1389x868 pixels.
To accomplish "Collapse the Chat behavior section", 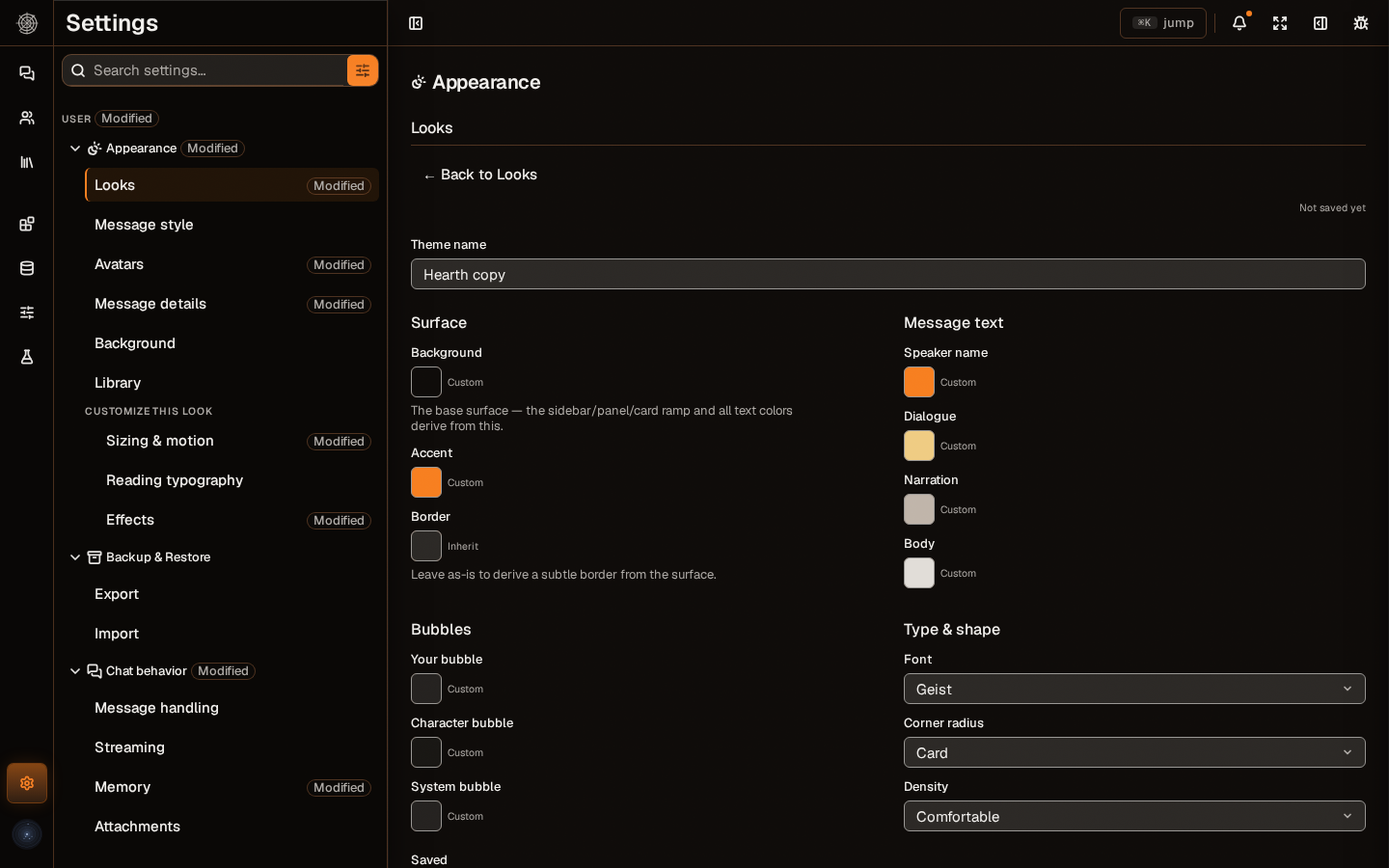I will coord(75,671).
